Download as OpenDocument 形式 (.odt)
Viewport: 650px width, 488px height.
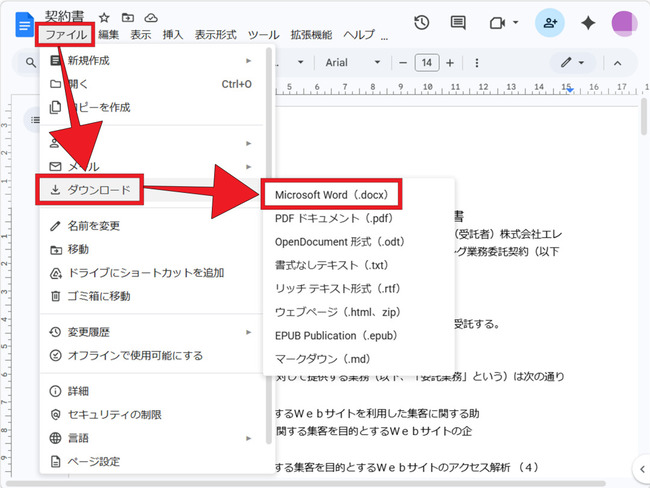[359, 242]
